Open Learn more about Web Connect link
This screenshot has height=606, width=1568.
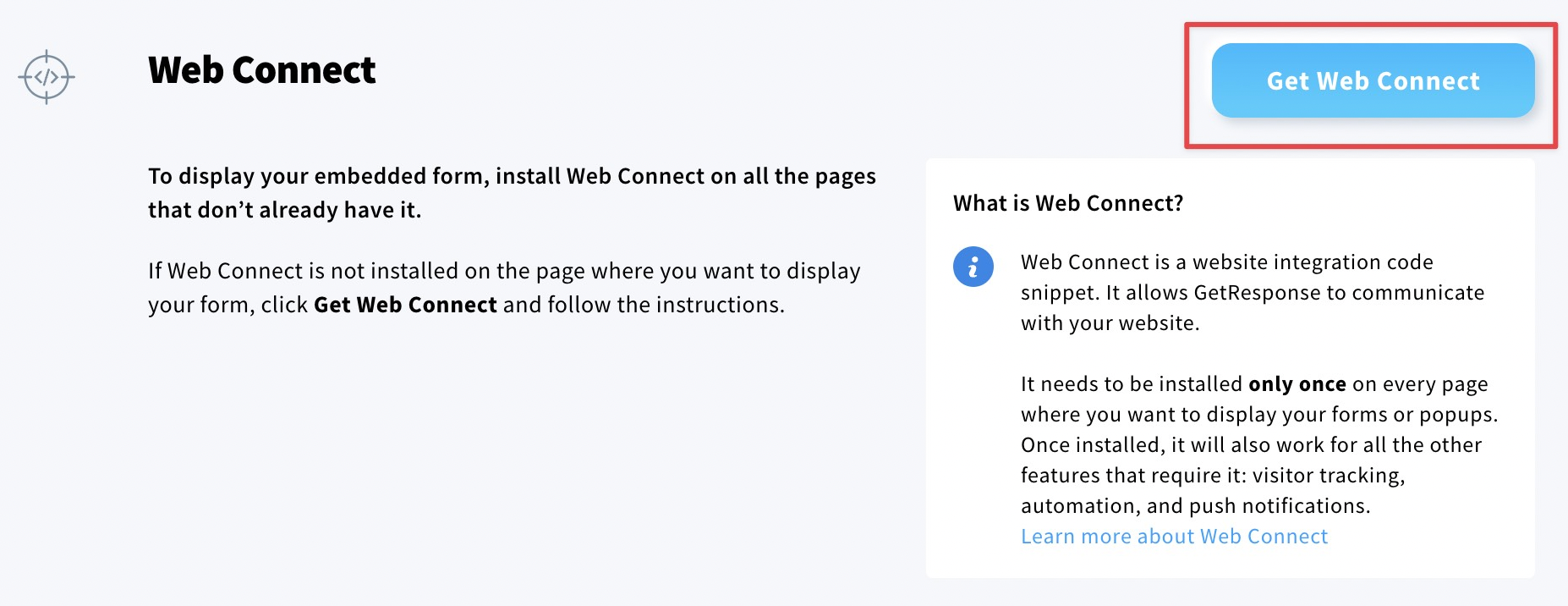1174,537
